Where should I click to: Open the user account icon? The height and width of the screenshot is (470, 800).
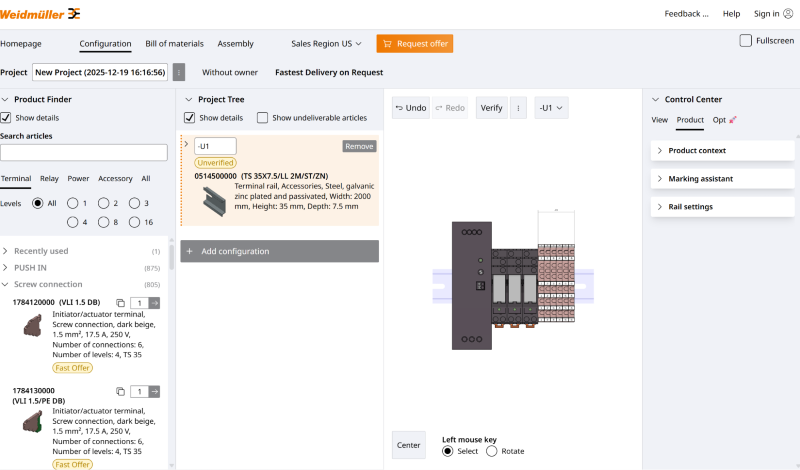(x=788, y=14)
